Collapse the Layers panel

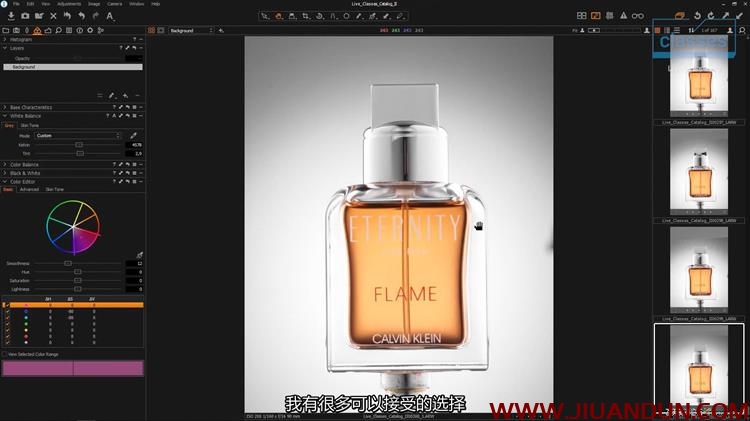click(x=5, y=48)
